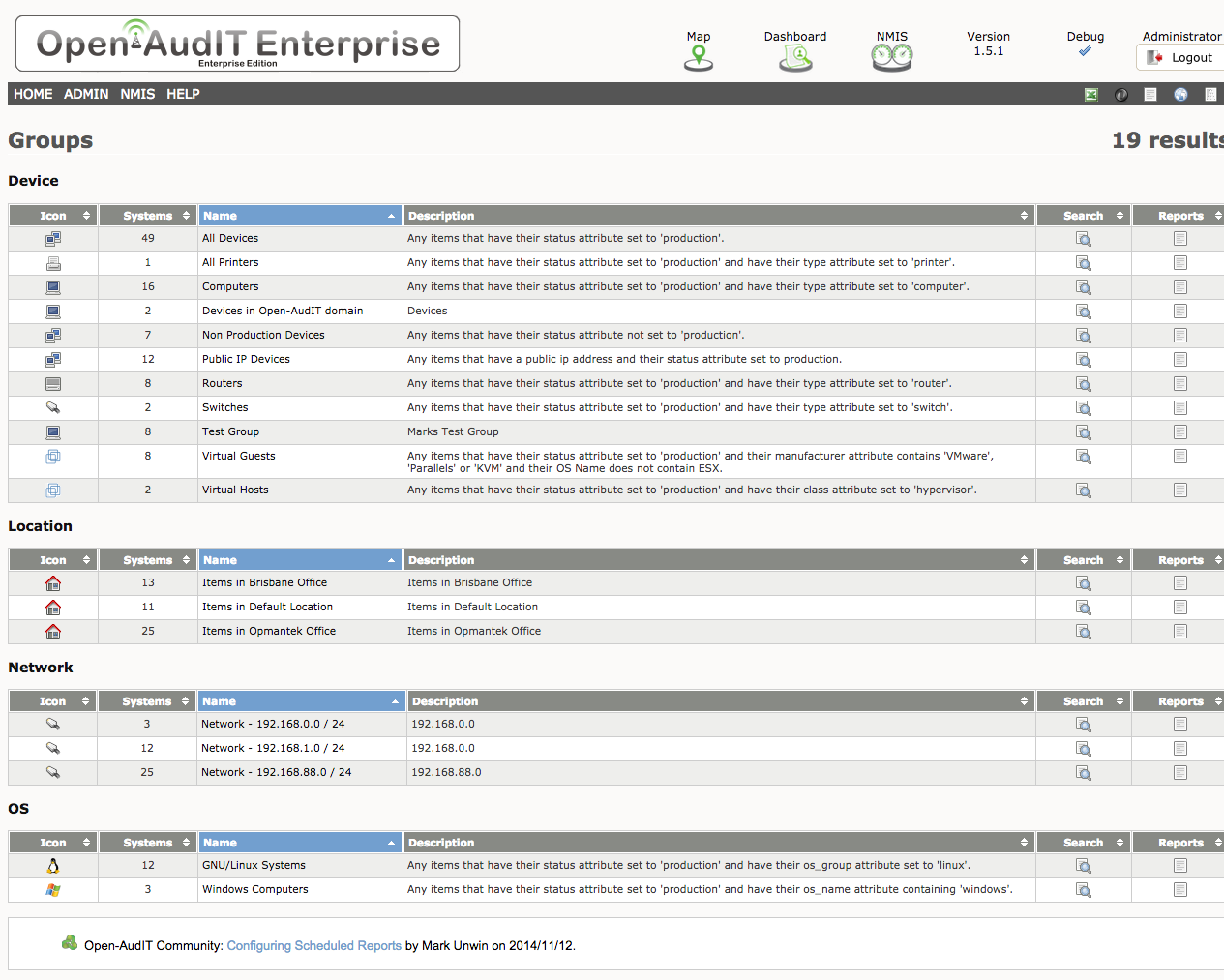The height and width of the screenshot is (980, 1224).
Task: Sort Location table by Description column
Action: pyautogui.click(x=718, y=560)
